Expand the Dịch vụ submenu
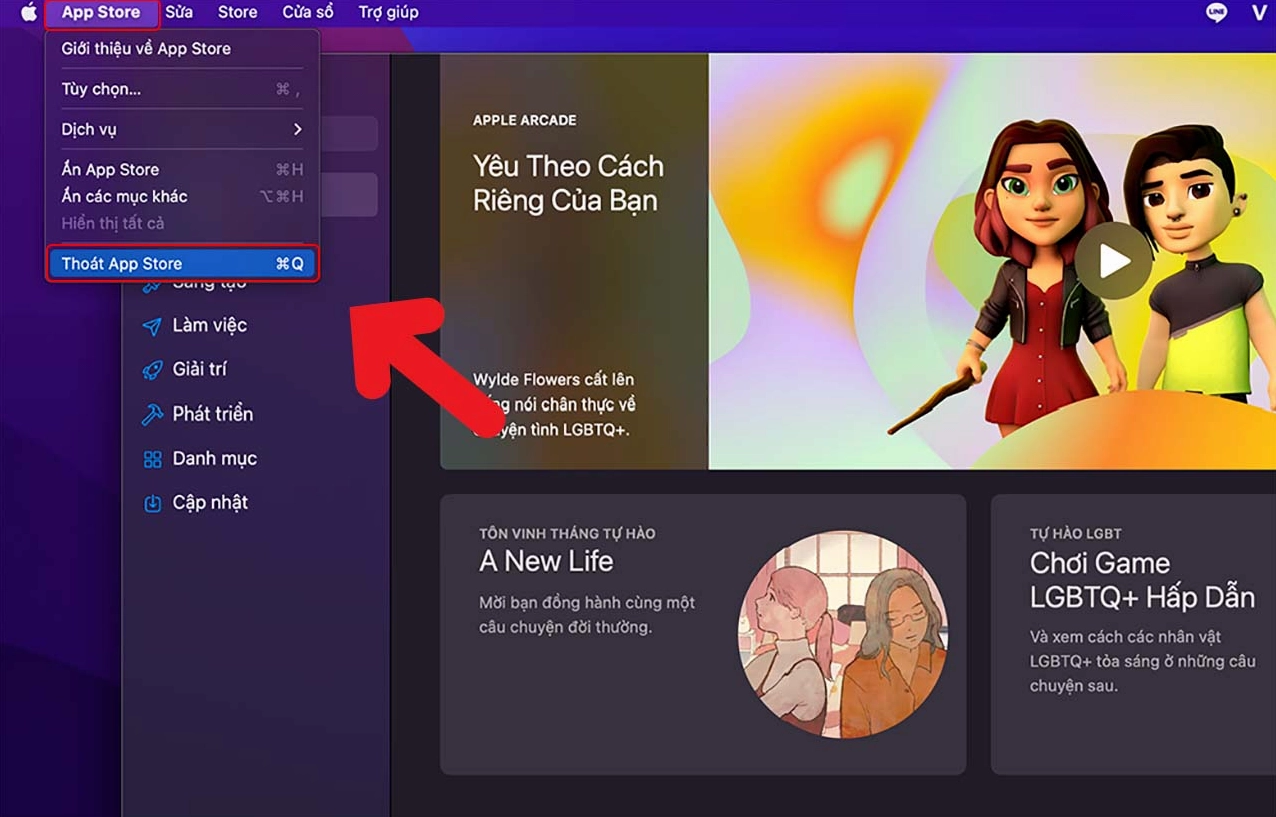The width and height of the screenshot is (1276, 817). pyautogui.click(x=183, y=129)
